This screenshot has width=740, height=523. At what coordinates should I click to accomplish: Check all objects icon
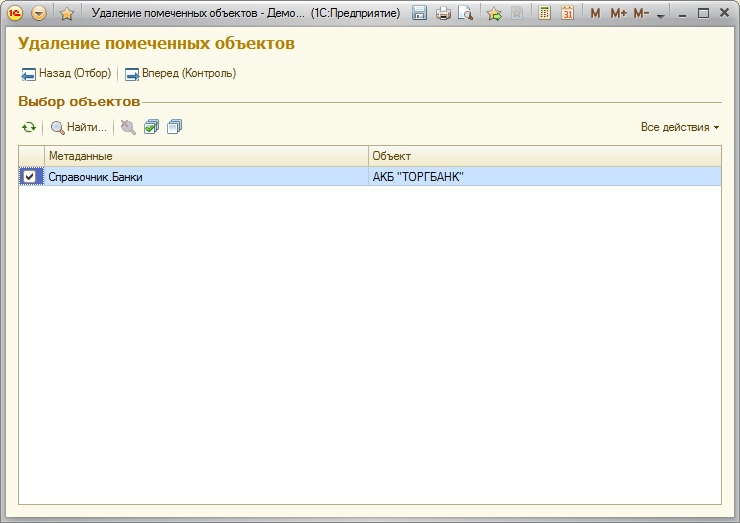[x=151, y=127]
